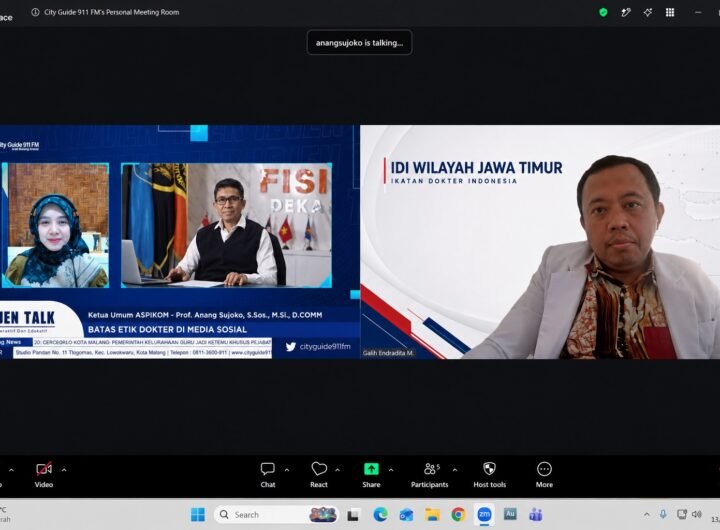
Task: Open the AI Companion sparkle icon
Action: point(647,12)
